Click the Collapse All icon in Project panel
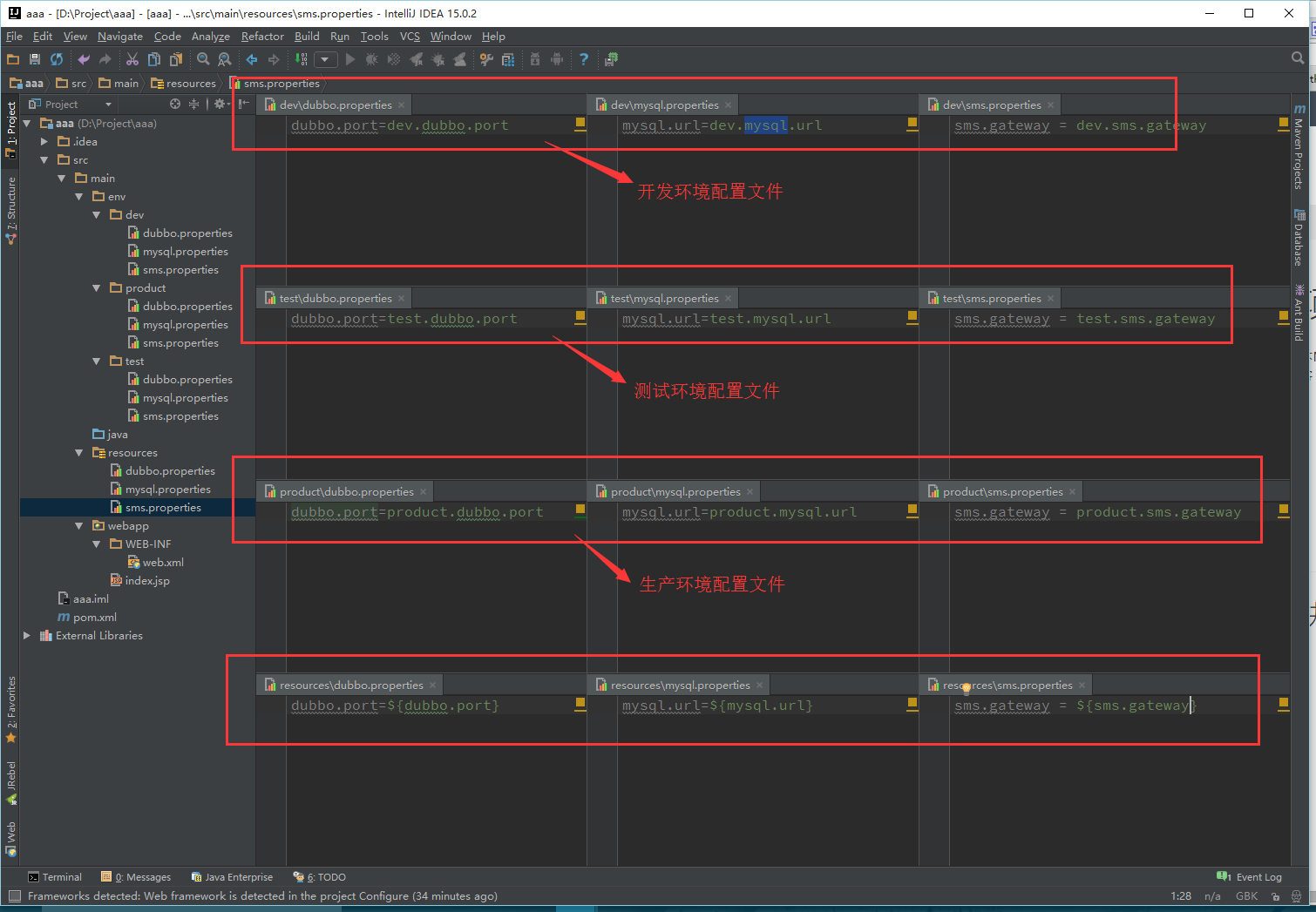Viewport: 1316px width, 912px height. click(193, 104)
